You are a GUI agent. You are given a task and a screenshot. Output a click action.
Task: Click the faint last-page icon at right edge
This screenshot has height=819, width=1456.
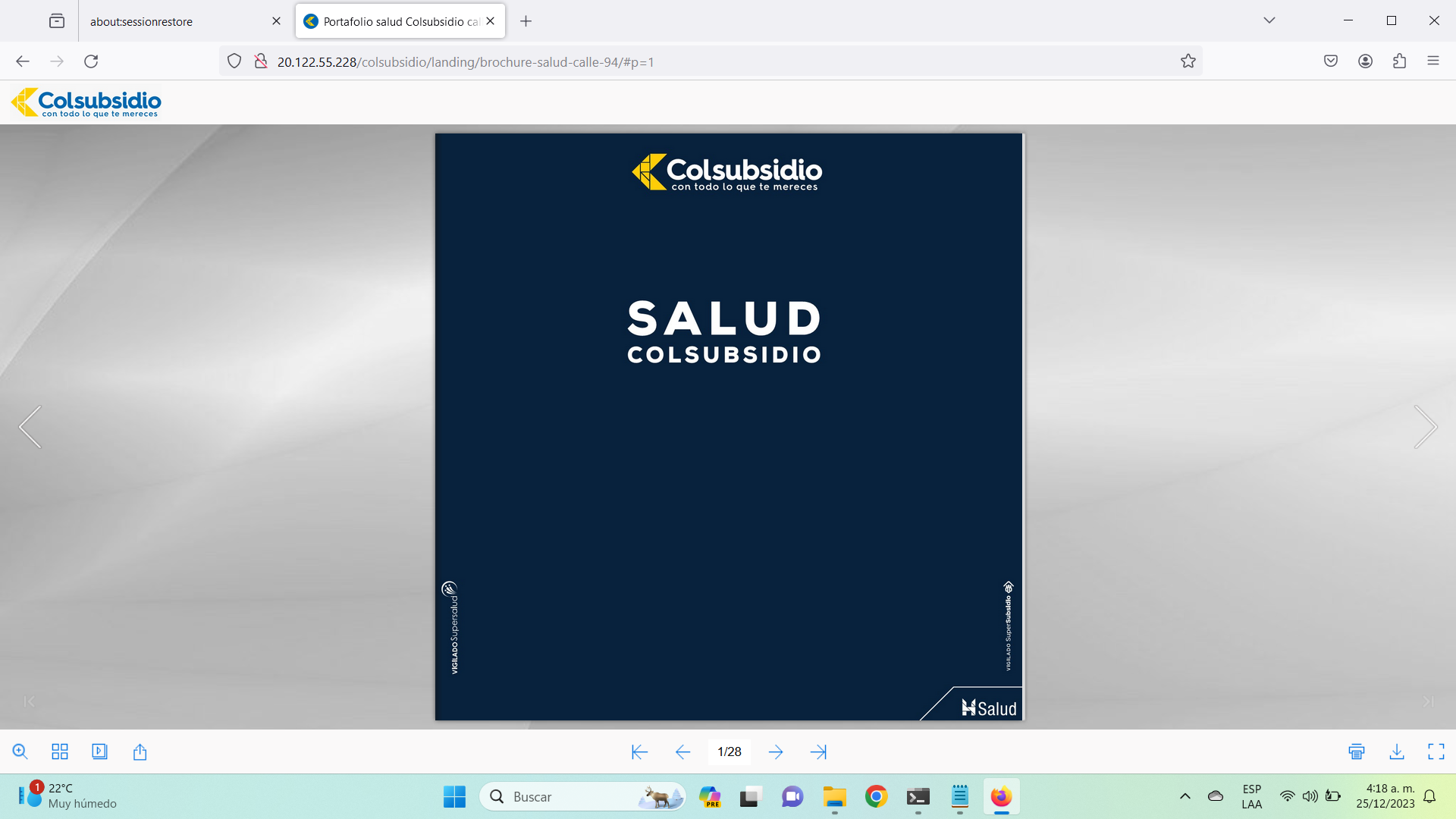point(1428,701)
